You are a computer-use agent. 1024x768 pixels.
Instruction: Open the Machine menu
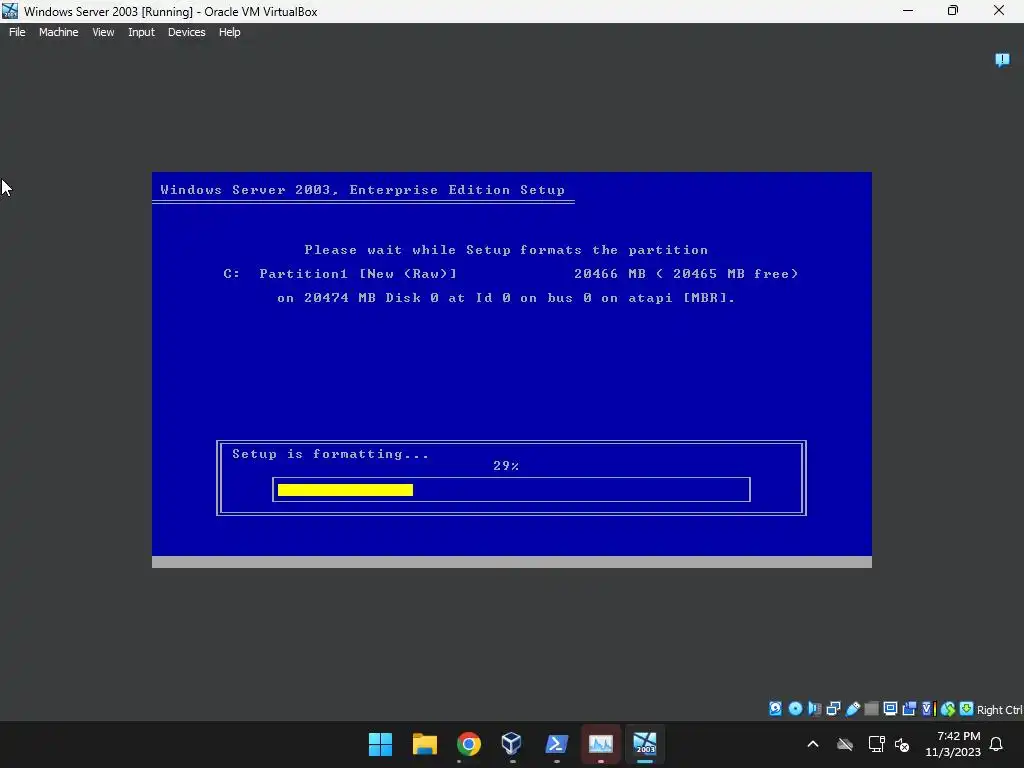click(x=58, y=32)
